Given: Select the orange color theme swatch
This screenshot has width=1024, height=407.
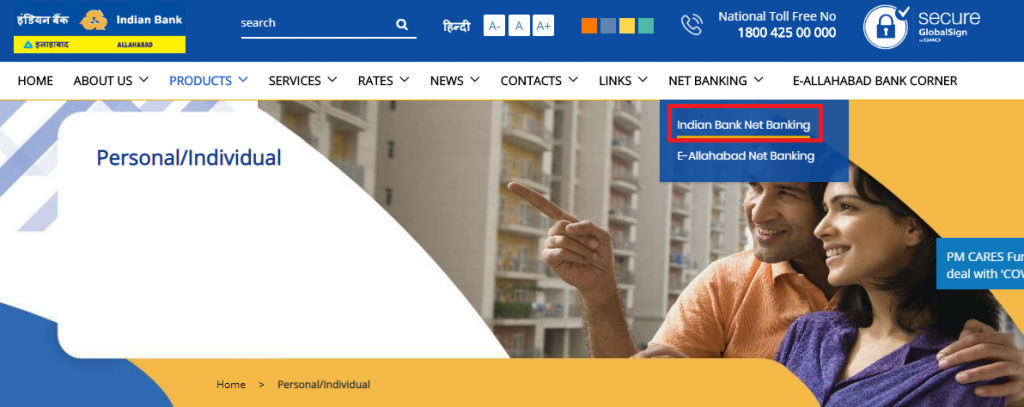Looking at the screenshot, I should tap(589, 25).
